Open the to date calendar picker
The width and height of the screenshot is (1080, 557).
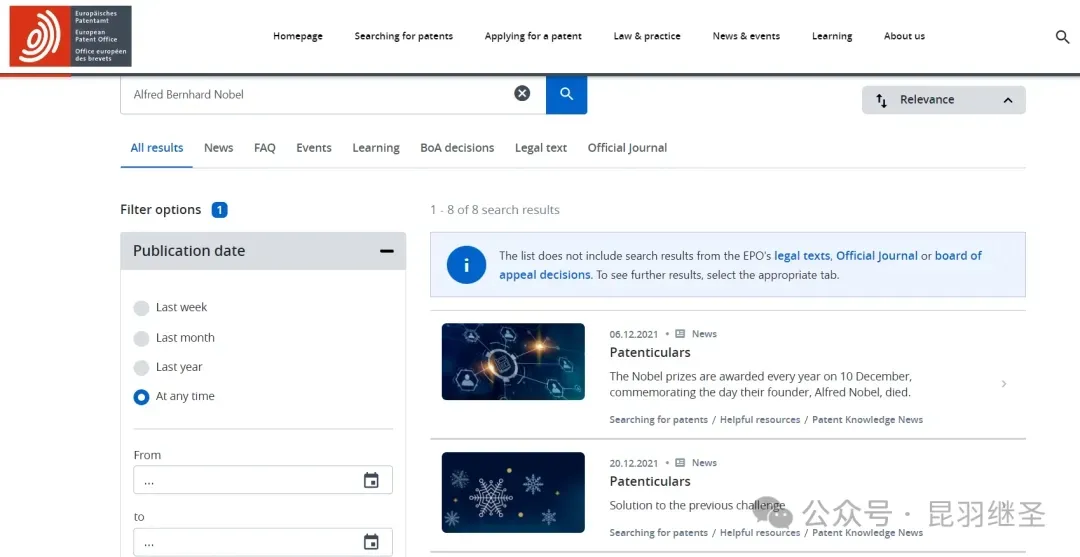(371, 542)
